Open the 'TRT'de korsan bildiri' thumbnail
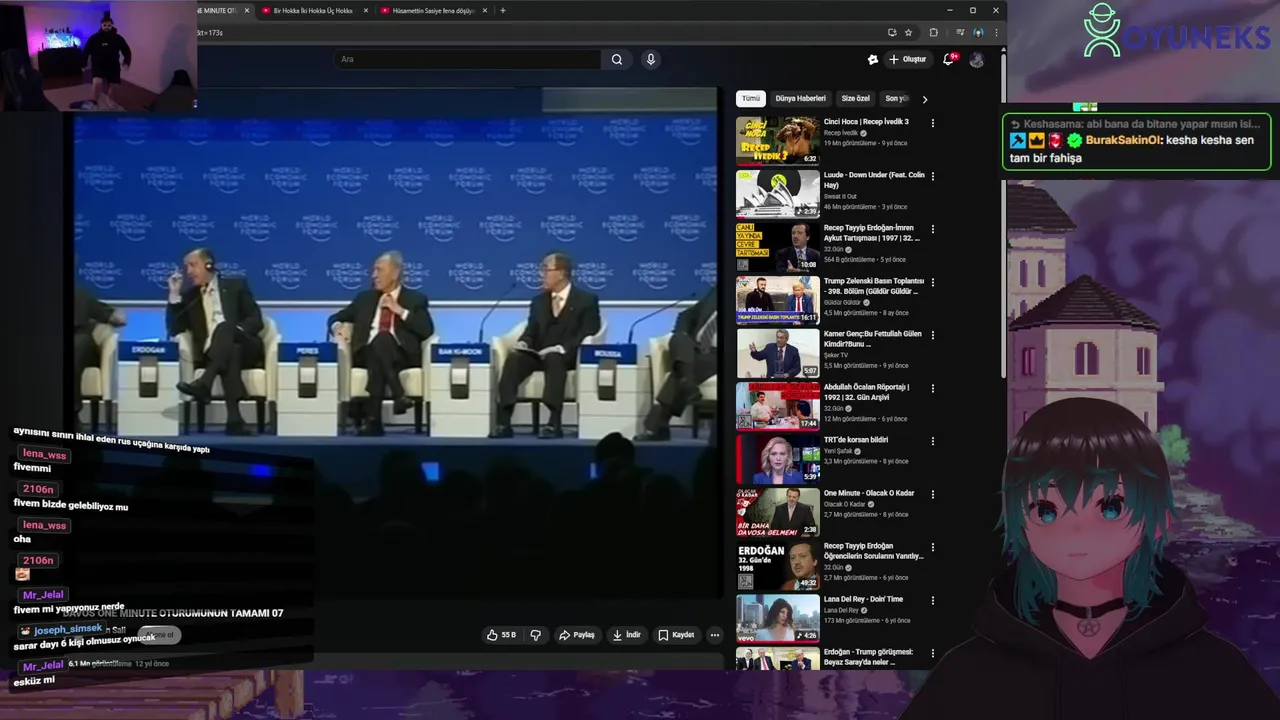Image resolution: width=1280 pixels, height=720 pixels. coord(778,458)
